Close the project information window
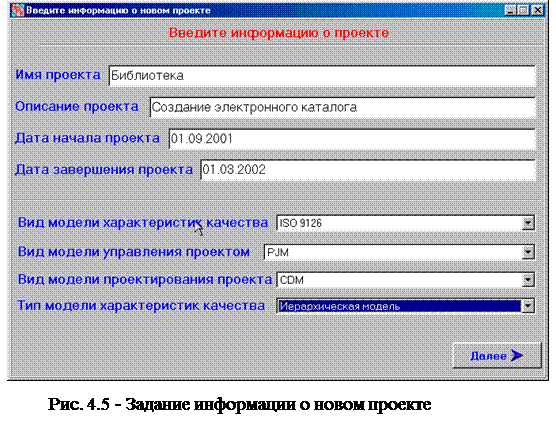 click(x=538, y=10)
